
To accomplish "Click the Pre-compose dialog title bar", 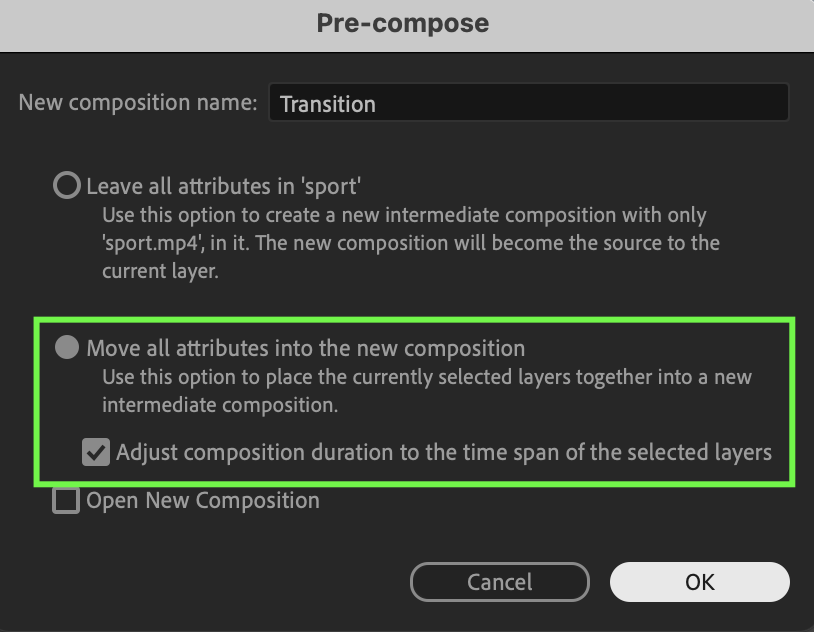I will 407,25.
